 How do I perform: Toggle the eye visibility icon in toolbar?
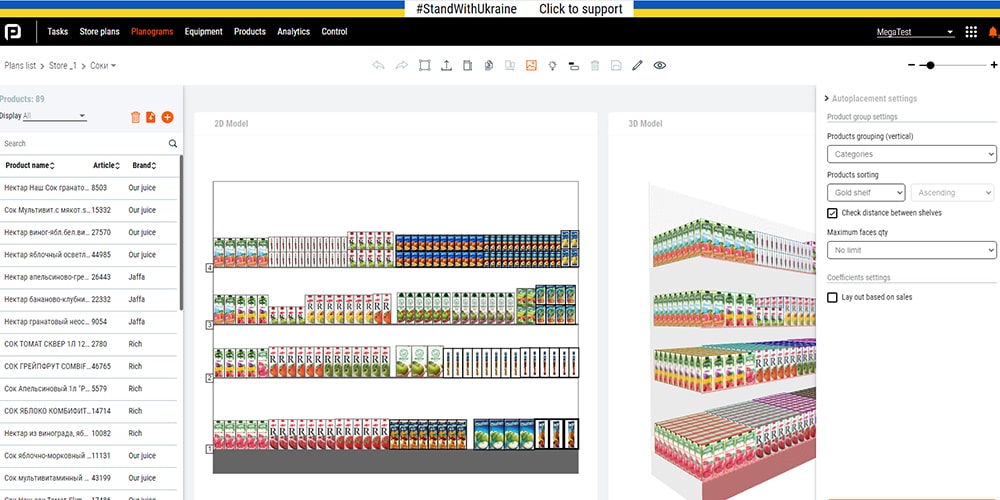(x=659, y=65)
